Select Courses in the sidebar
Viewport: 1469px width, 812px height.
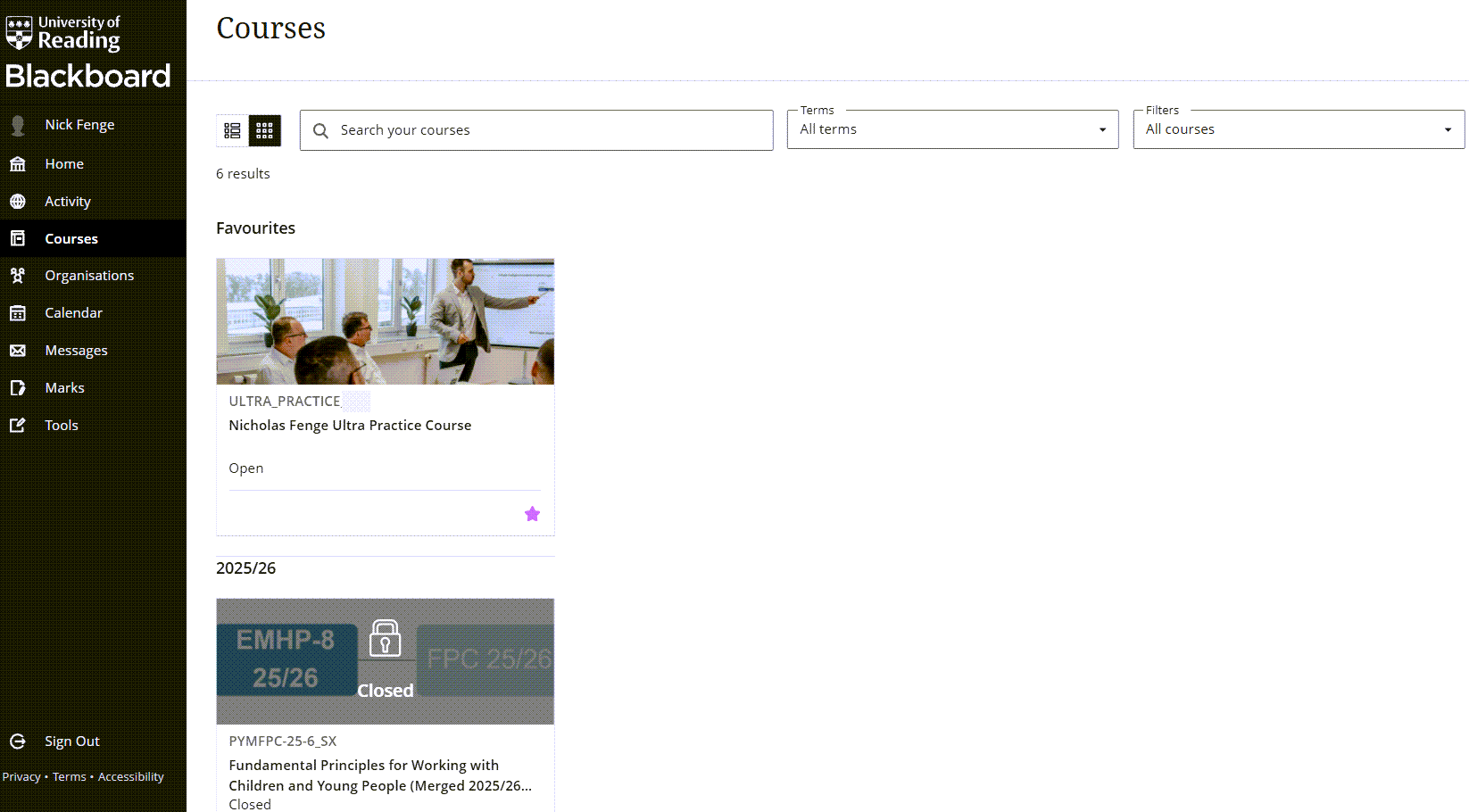coord(71,239)
